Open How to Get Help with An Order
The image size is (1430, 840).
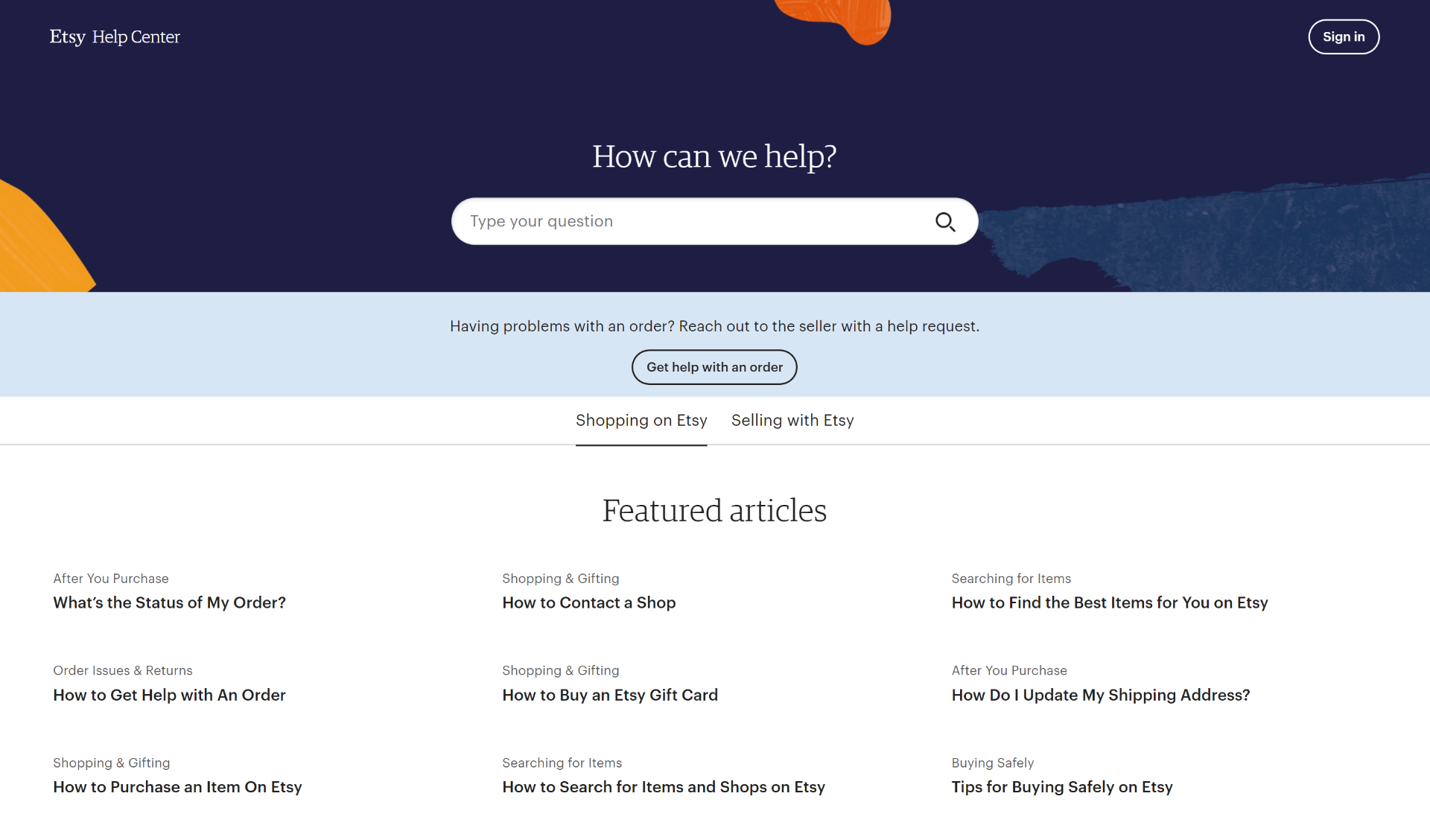point(169,695)
